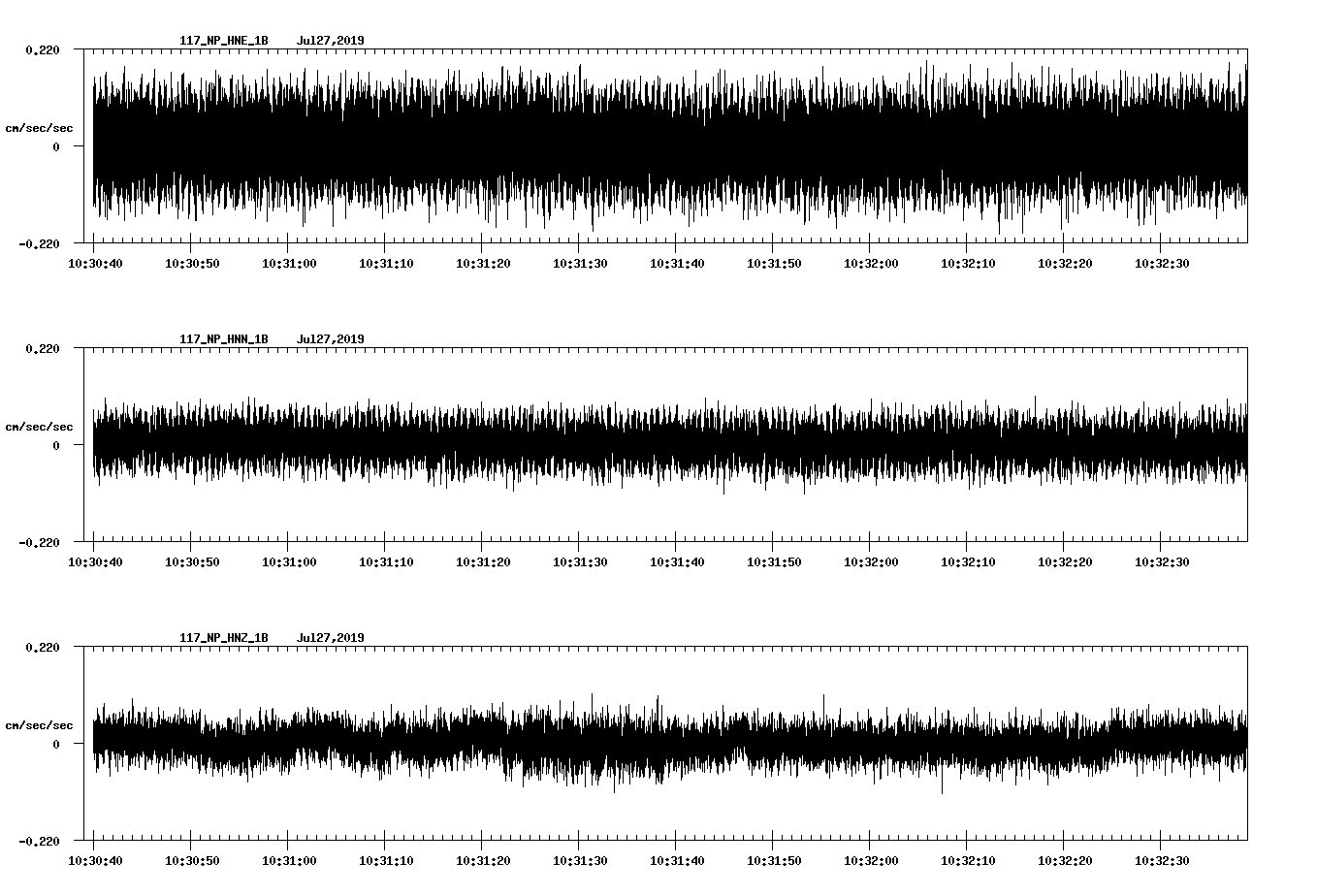Screen dimensions: 1317x896
Task: Click the 10:31:50 tick label under HNZ plot
Action: [773, 861]
